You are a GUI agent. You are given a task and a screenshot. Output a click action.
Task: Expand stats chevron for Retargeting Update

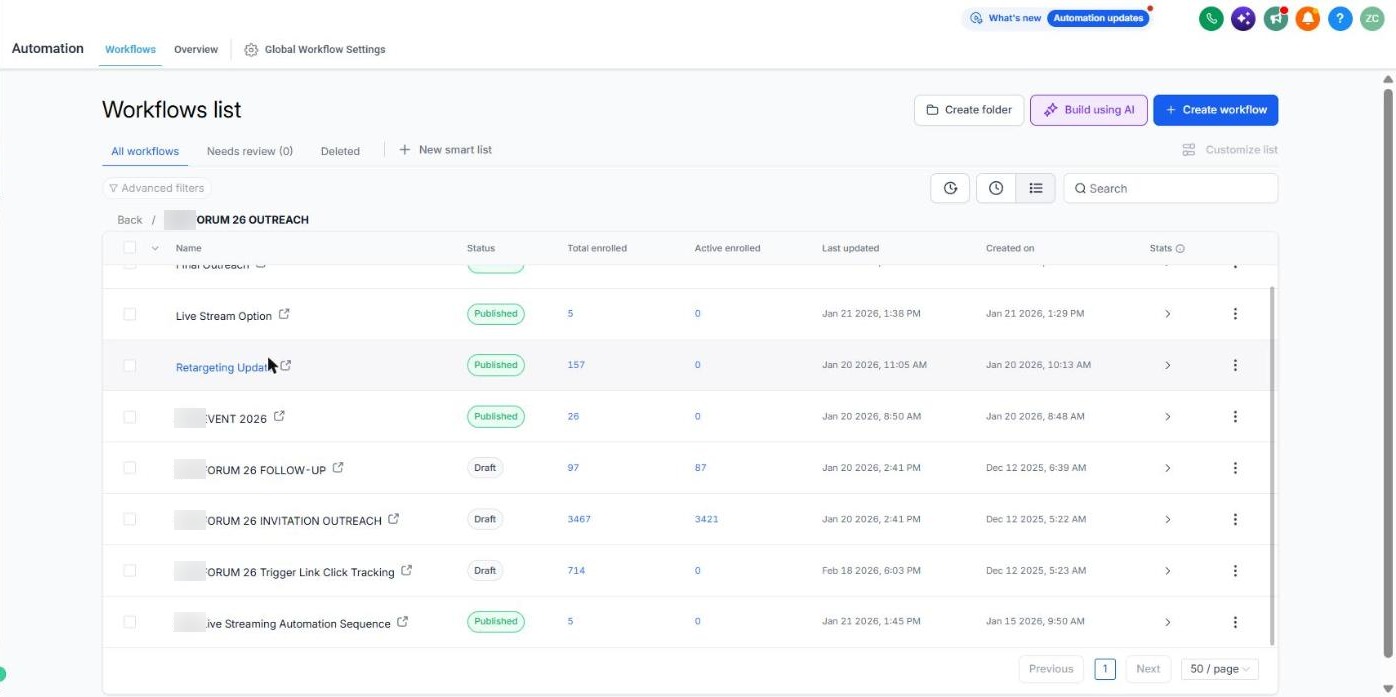tap(1167, 365)
